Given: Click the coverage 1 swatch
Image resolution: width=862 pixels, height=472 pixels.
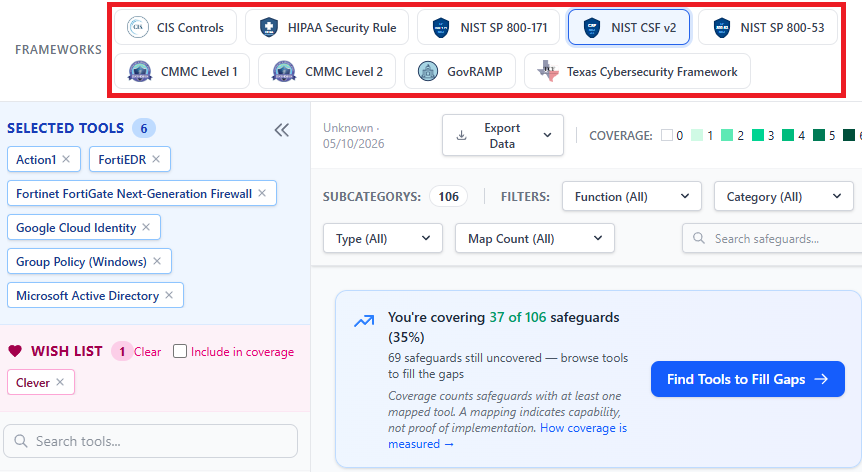Looking at the screenshot, I should (x=697, y=135).
